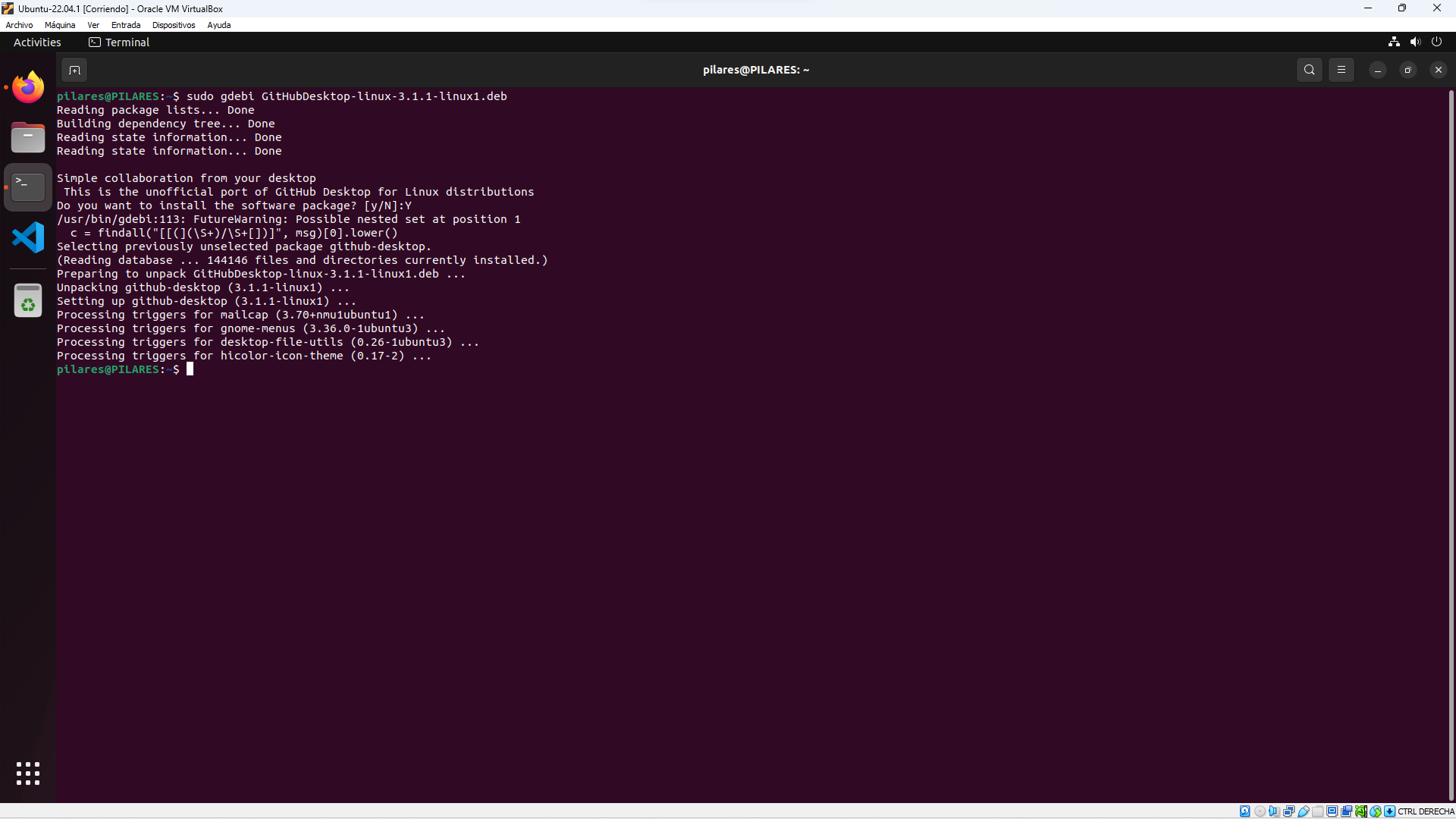
Task: Open the volume indicator in top bar
Action: click(x=1415, y=42)
